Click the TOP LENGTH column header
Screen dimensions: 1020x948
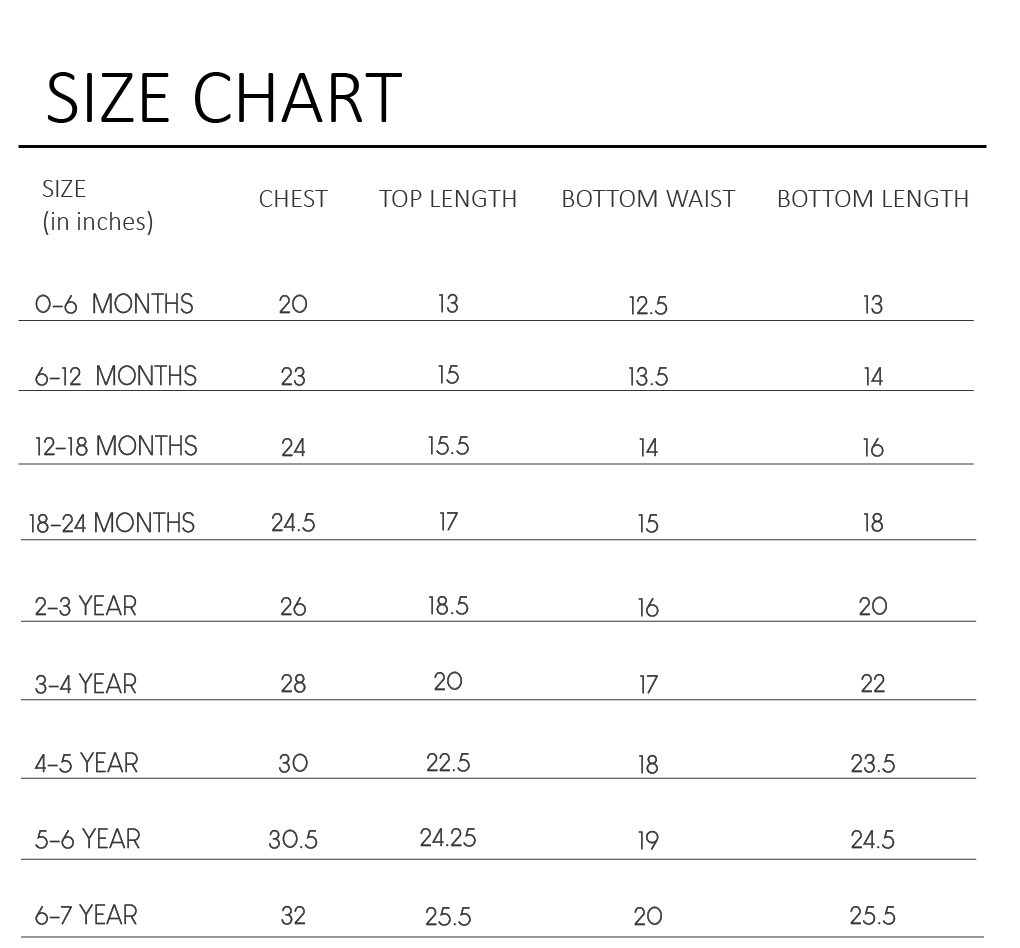tap(448, 199)
